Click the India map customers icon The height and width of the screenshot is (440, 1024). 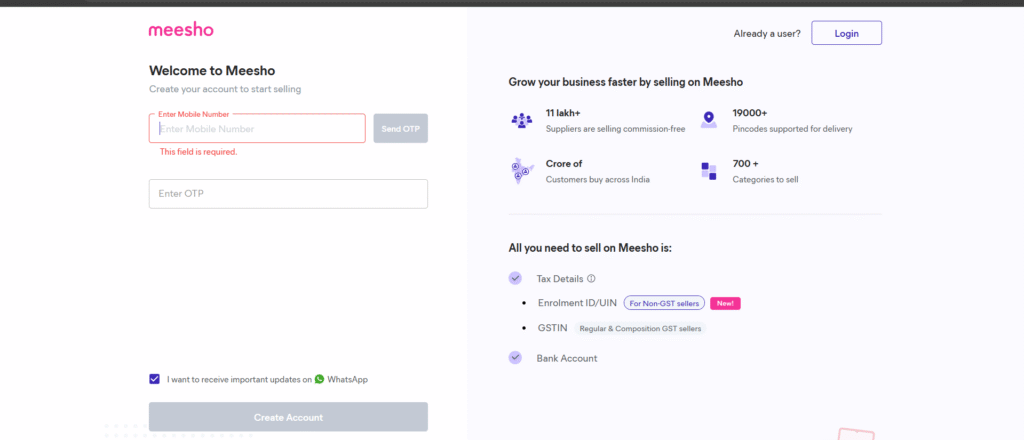tap(520, 171)
